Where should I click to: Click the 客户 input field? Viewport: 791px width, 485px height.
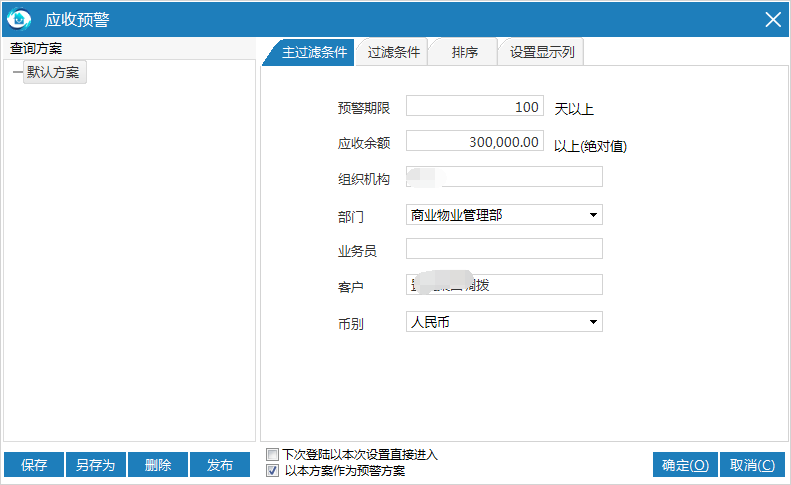(504, 285)
